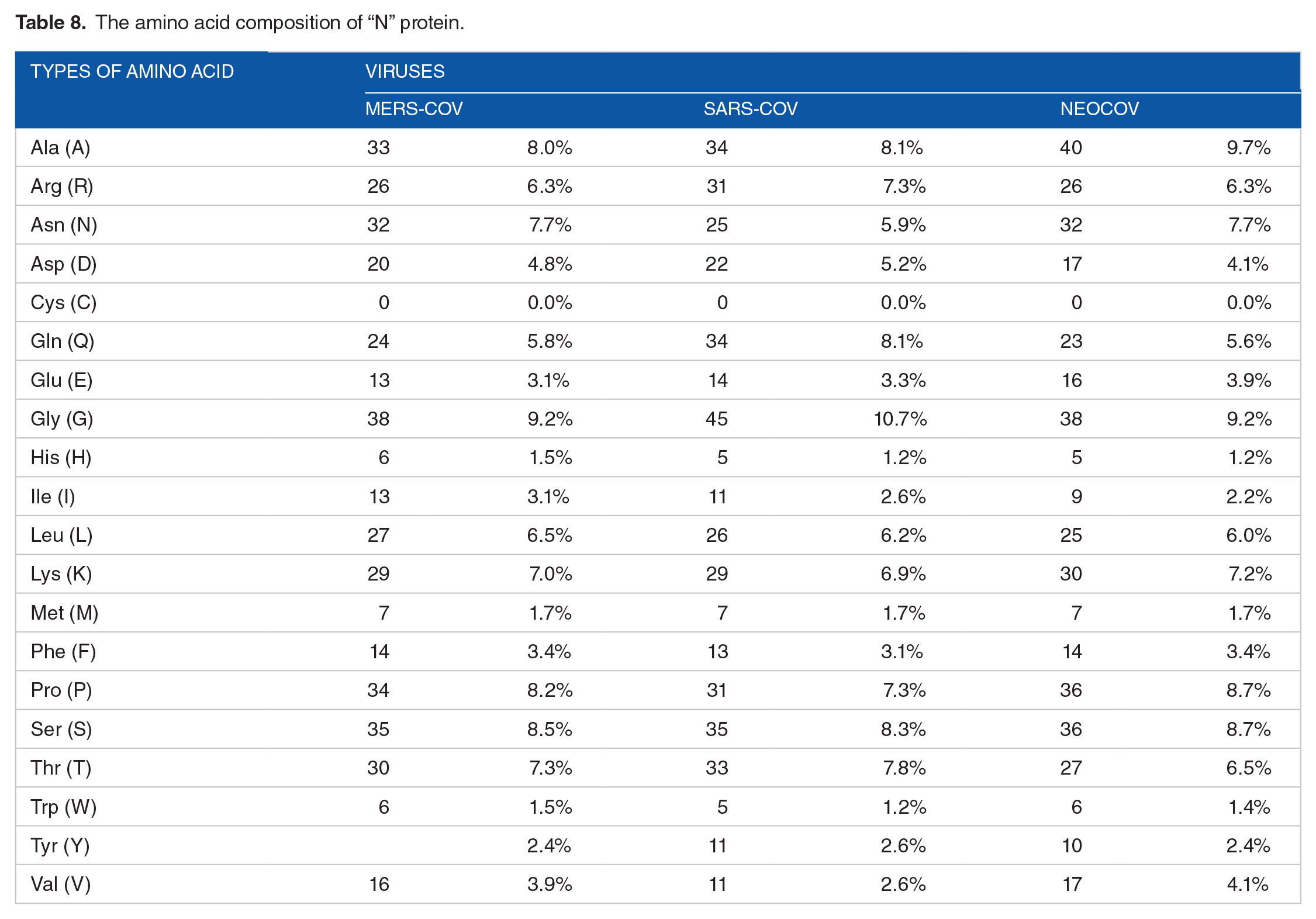Click the Table 8 caption title
The width and height of the screenshot is (1316, 919).
coord(240,22)
